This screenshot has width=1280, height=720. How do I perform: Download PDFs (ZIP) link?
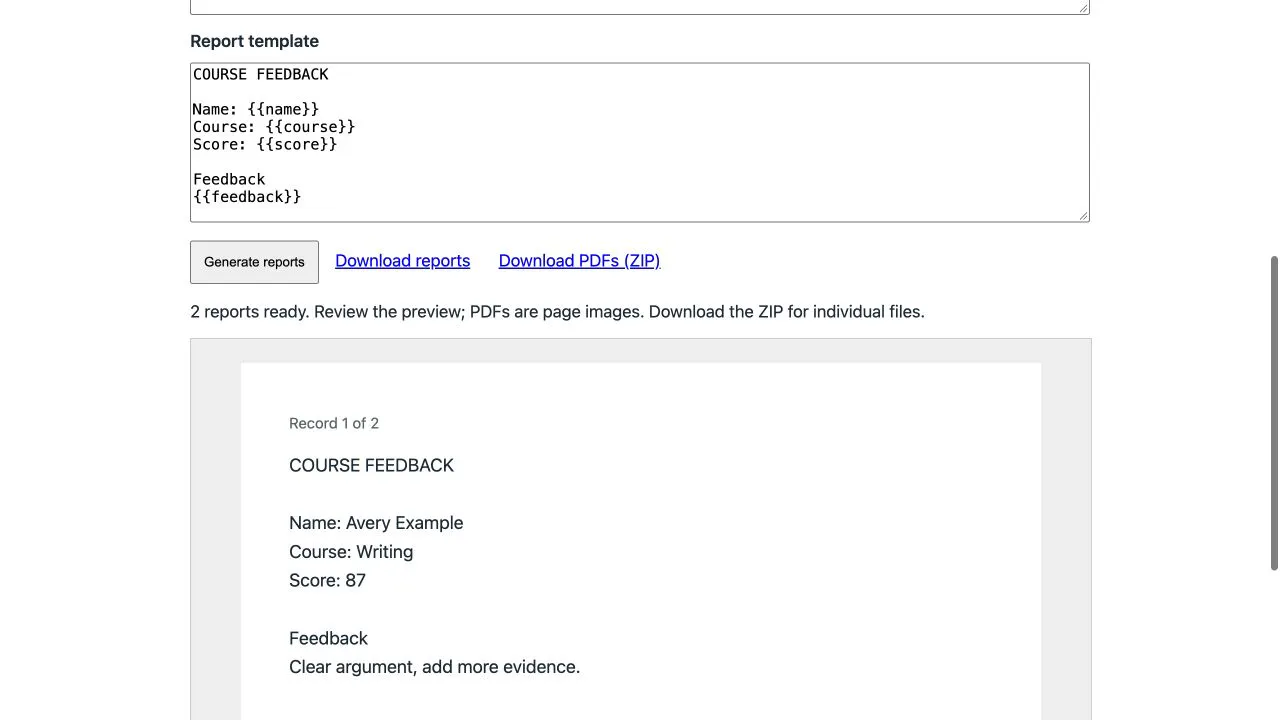point(579,261)
